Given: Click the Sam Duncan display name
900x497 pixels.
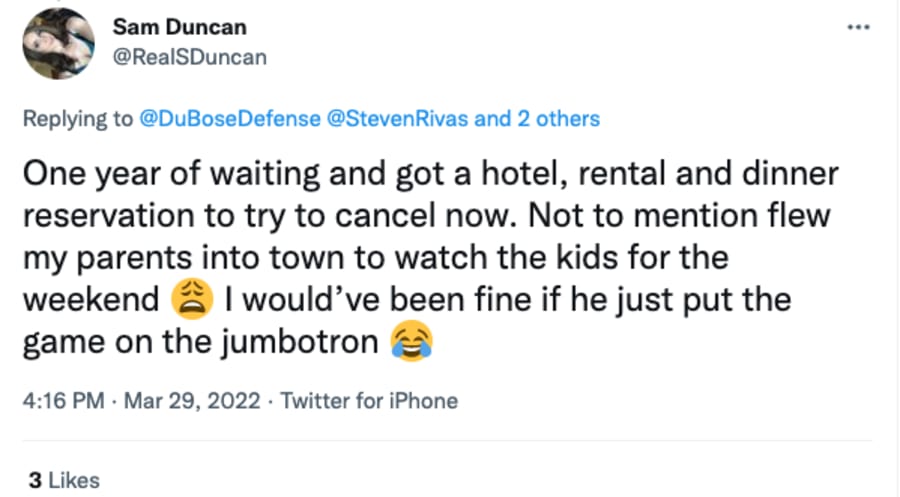Looking at the screenshot, I should click(180, 26).
